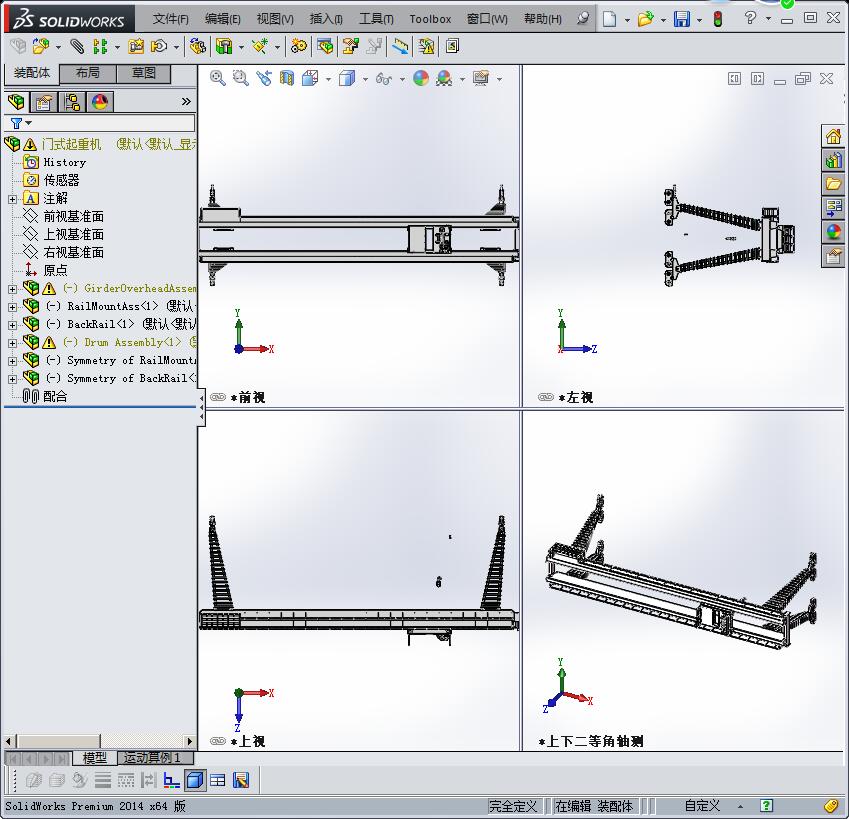Click the Edit Appearance color ball
This screenshot has width=849, height=819.
pyautogui.click(x=421, y=78)
